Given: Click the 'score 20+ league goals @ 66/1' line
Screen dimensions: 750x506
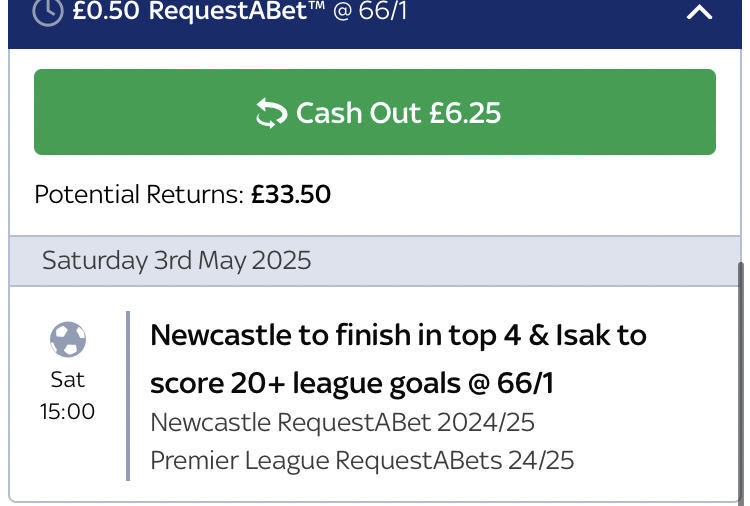Looking at the screenshot, I should (x=352, y=383).
